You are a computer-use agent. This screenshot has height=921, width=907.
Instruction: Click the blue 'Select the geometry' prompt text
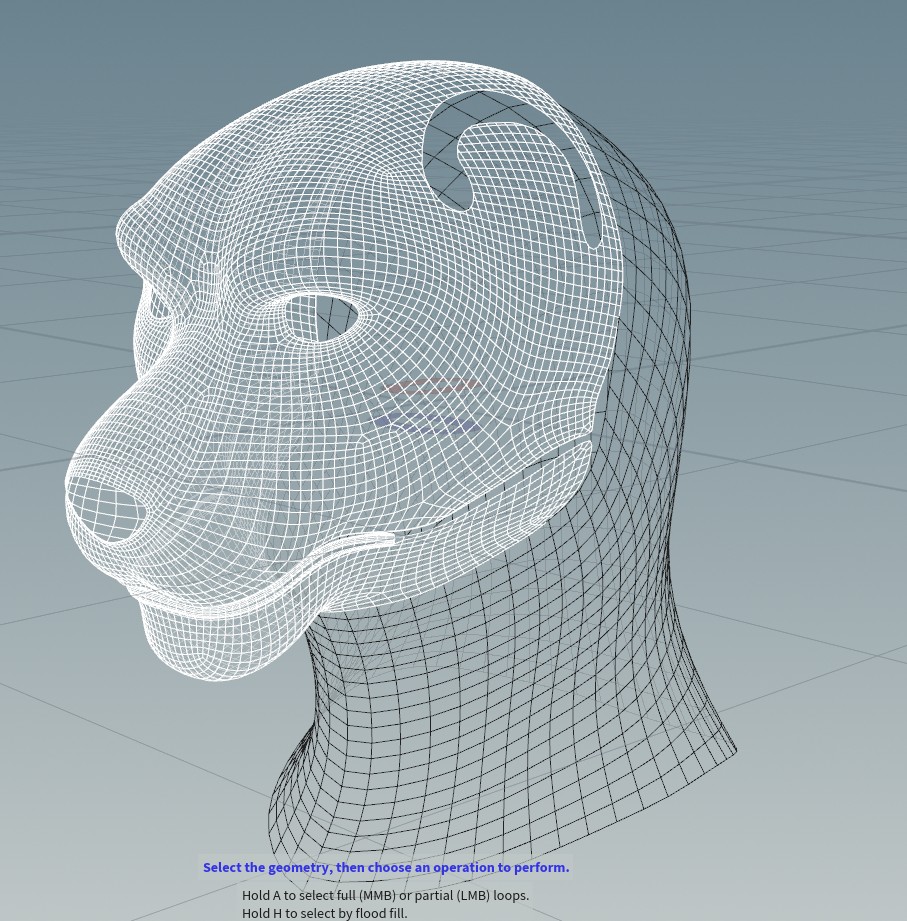pos(385,867)
